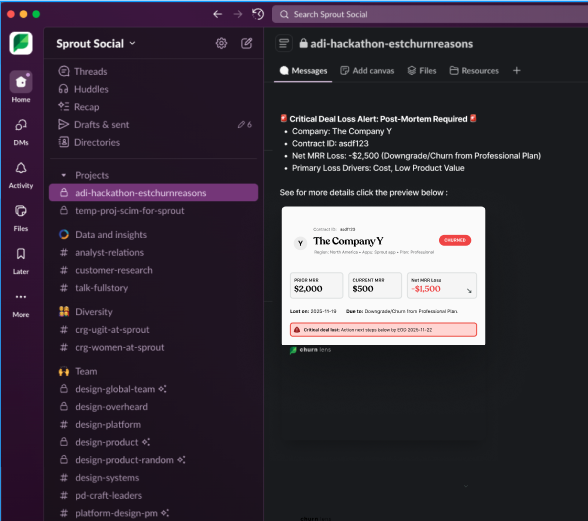Image resolution: width=588 pixels, height=521 pixels.
Task: Open Directories in the sidebar
Action: 154,143
